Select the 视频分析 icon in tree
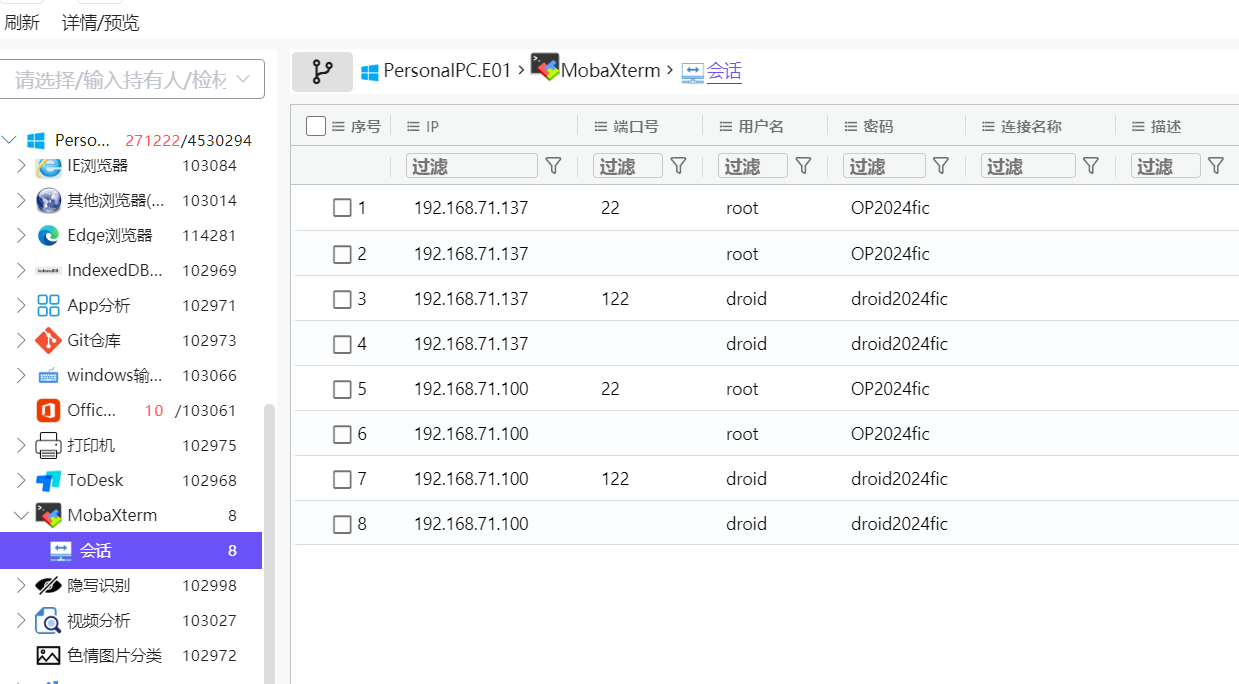Screen dimensions: 1239x684 (x=48, y=621)
